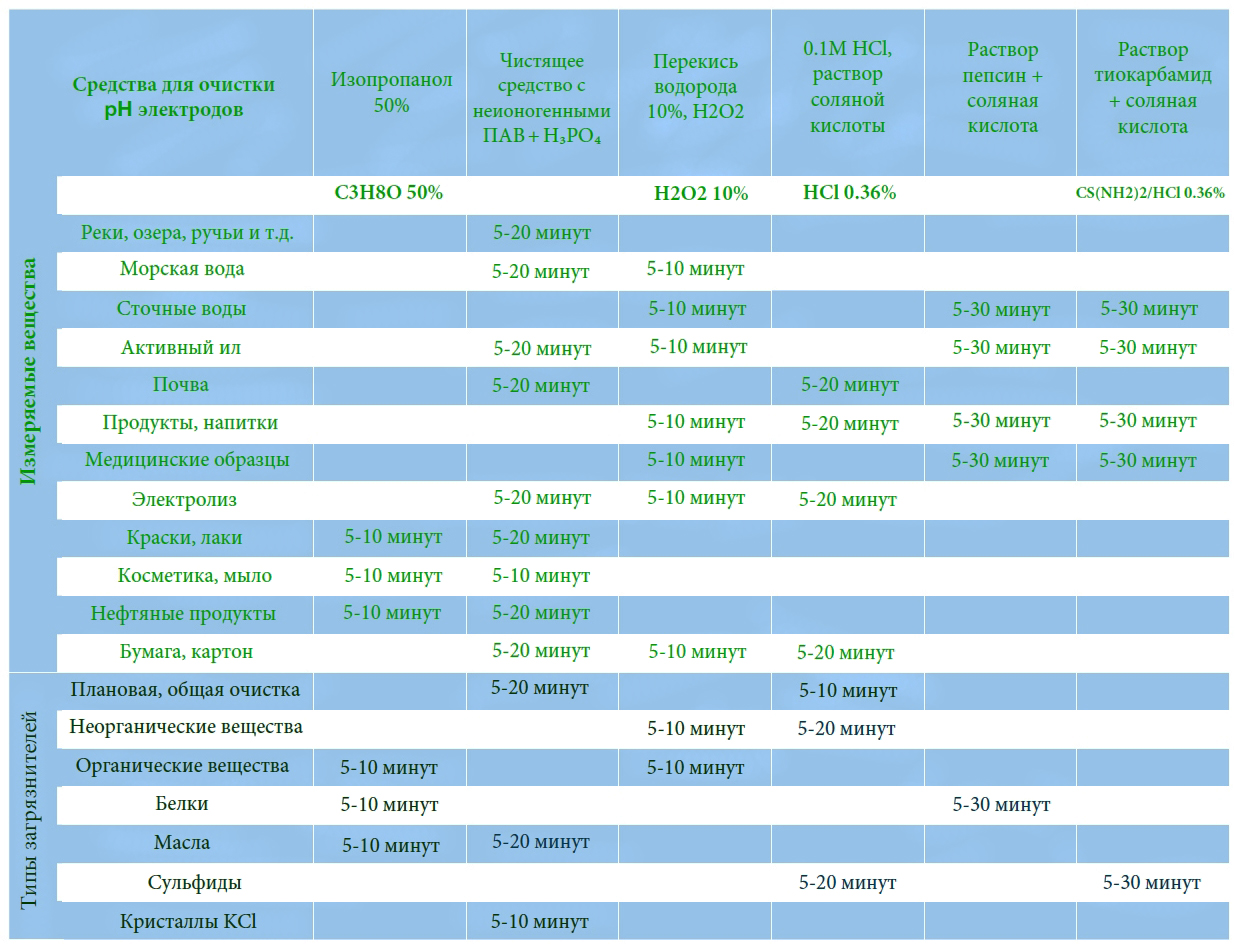Click the C3H8O 50% formula cell
This screenshot has height=950, width=1235.
point(388,194)
